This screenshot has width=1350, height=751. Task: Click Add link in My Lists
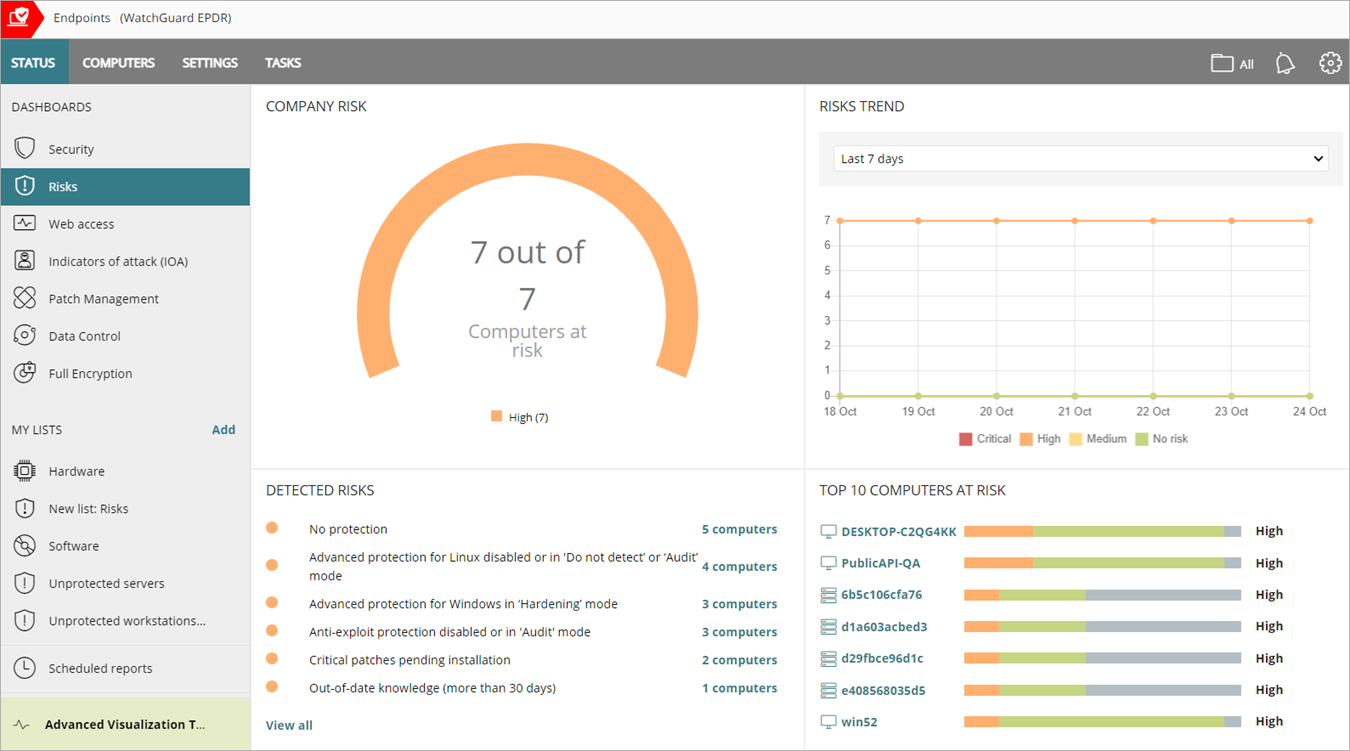224,430
